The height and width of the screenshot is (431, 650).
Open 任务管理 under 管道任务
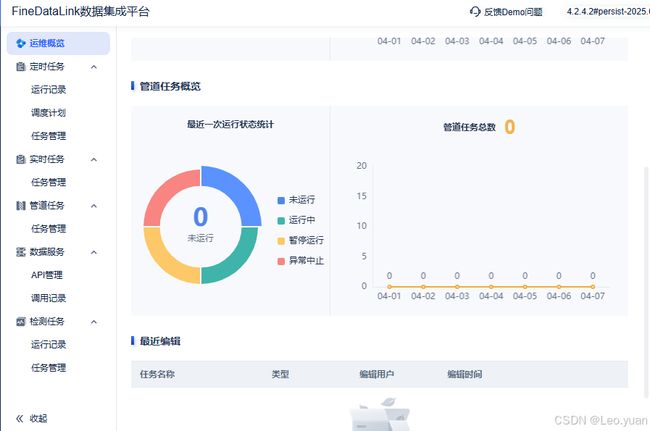coord(49,229)
